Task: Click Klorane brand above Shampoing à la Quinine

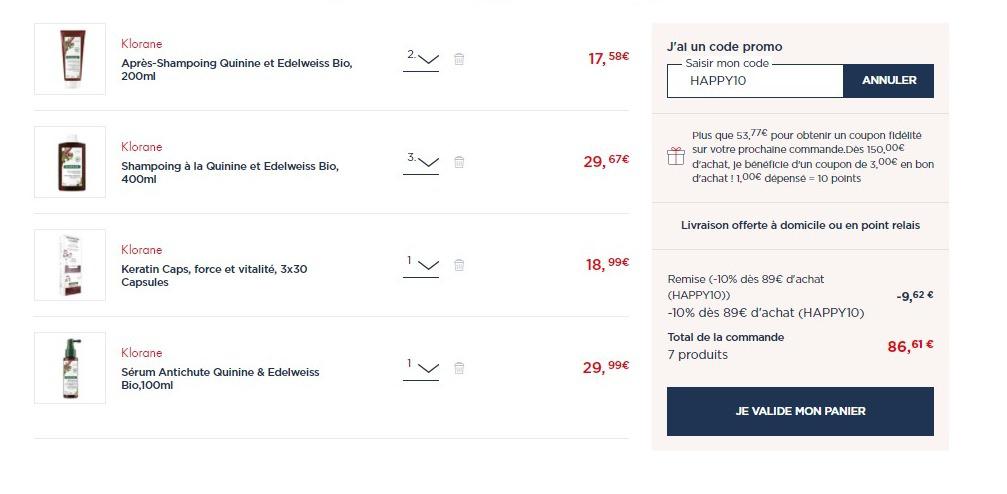Action: tap(142, 147)
